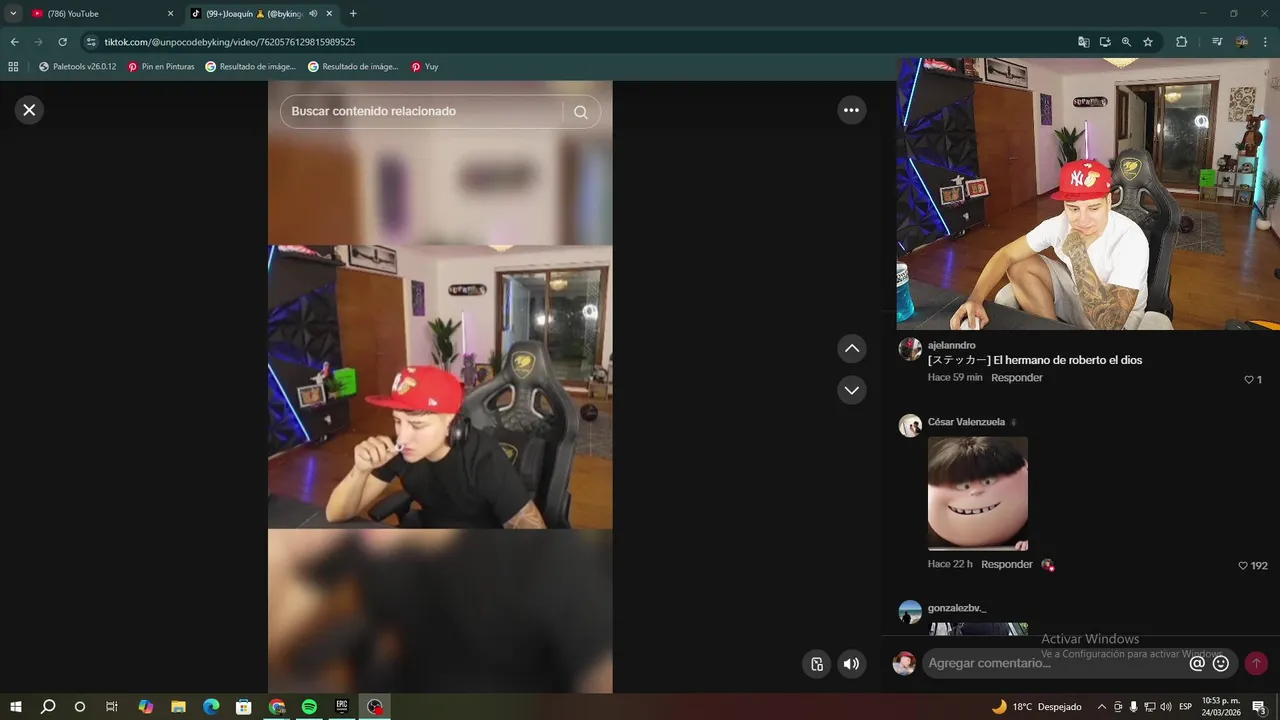Open media controls music-note icon

pos(1217,42)
